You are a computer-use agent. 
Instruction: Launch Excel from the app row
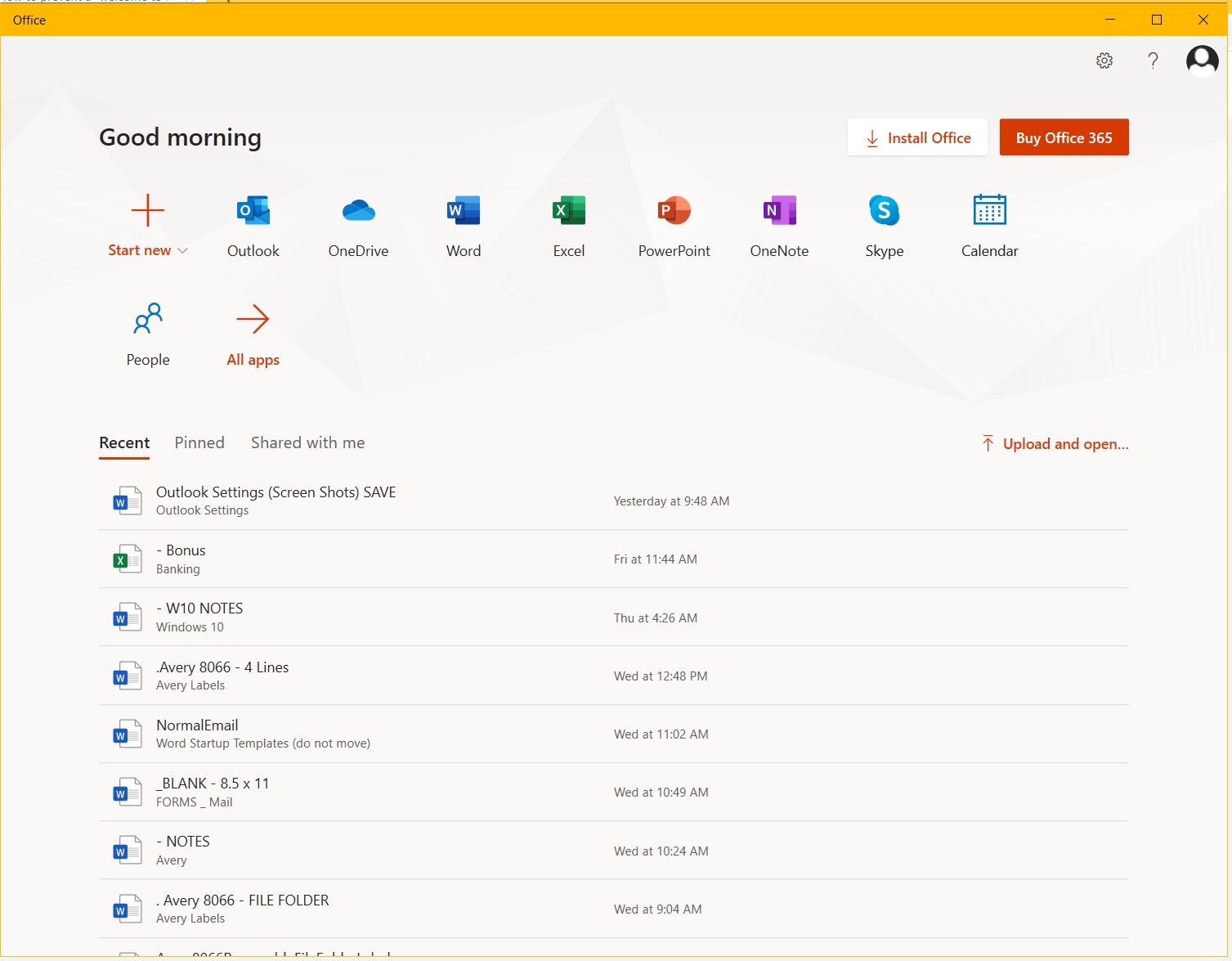point(569,210)
